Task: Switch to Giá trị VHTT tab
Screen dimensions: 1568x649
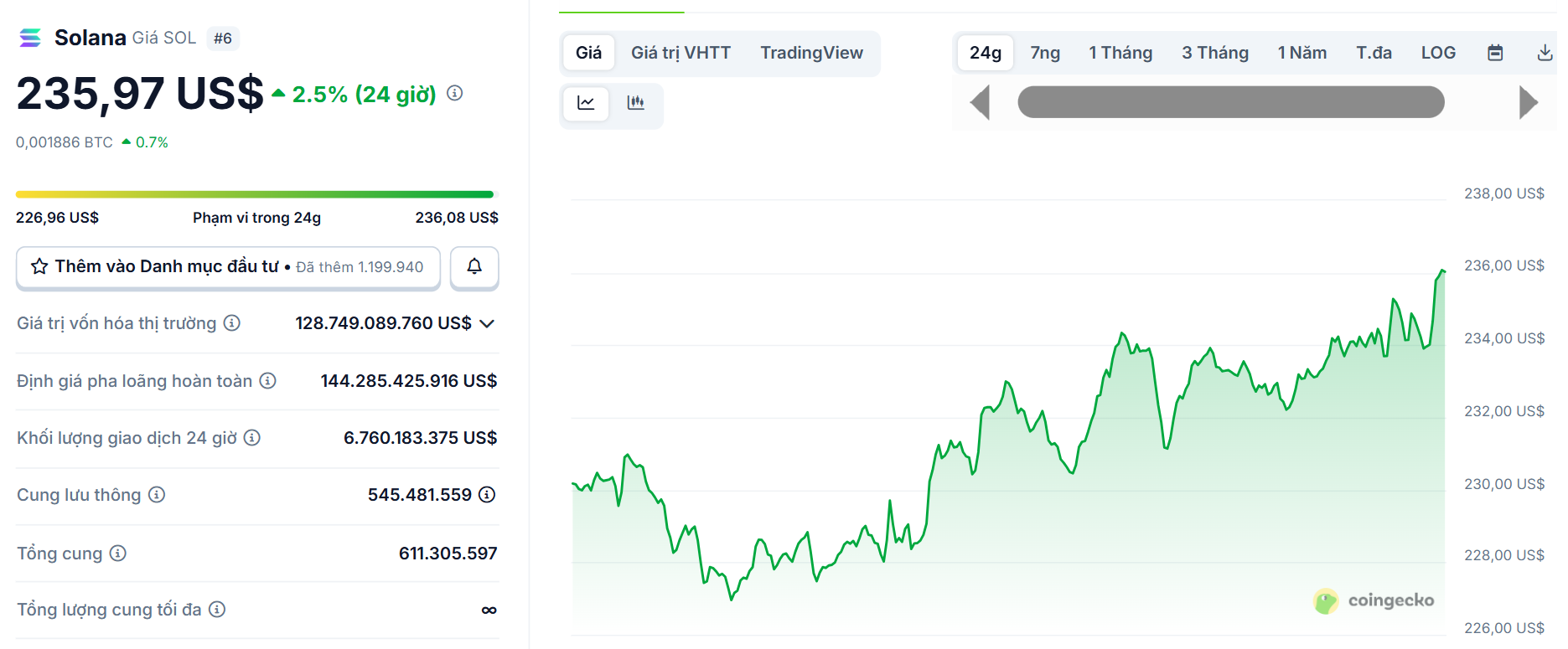Action: click(x=681, y=53)
